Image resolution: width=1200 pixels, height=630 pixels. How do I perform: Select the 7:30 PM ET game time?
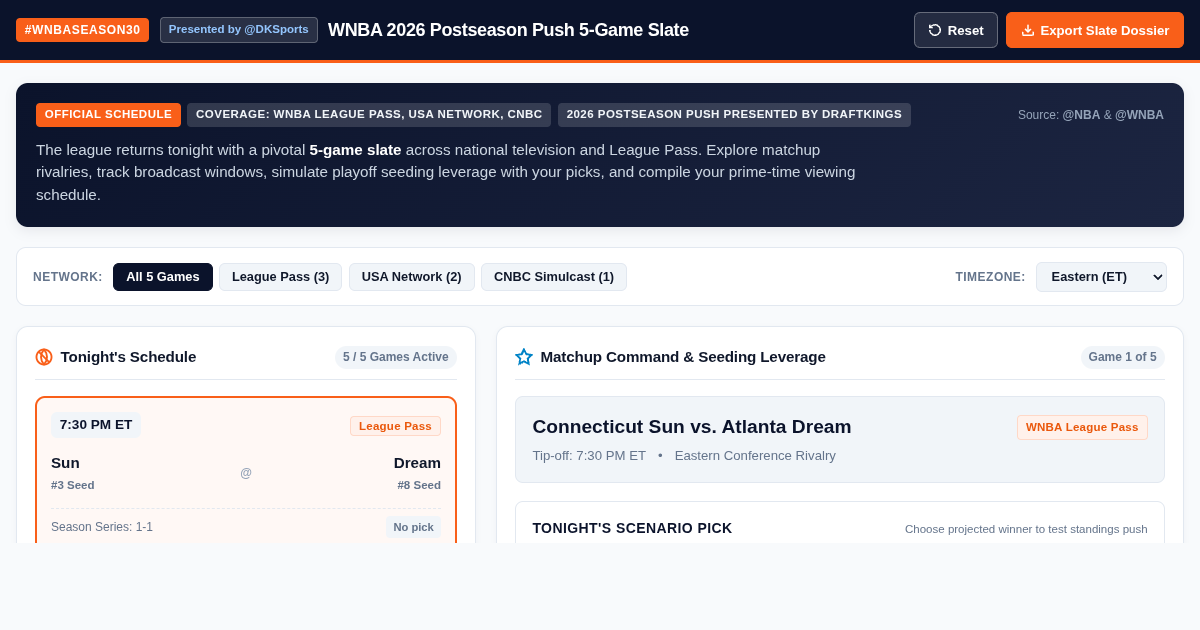[x=96, y=425]
